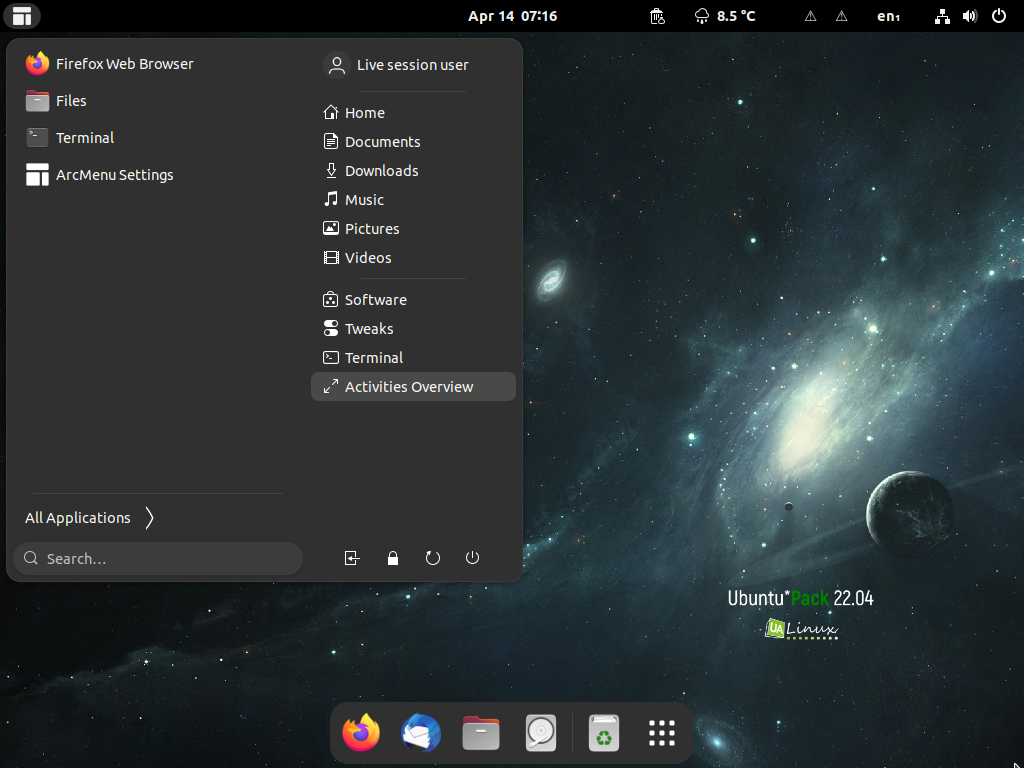Viewport: 1024px width, 768px height.
Task: Open the system power menu in top bar
Action: (x=999, y=16)
